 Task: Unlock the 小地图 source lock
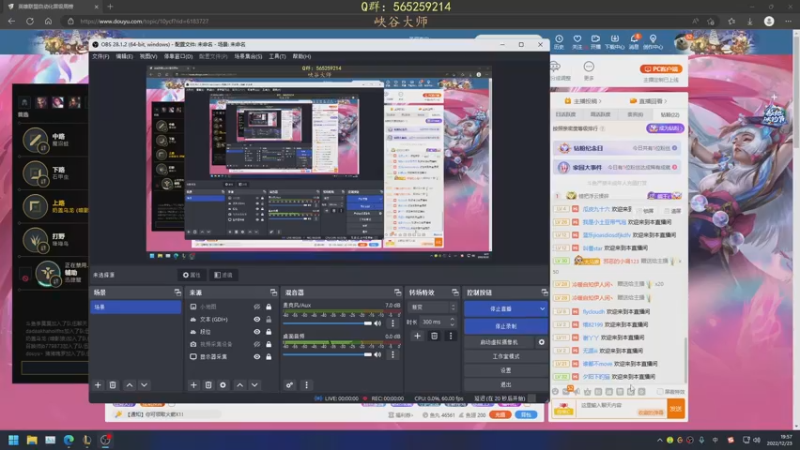[x=269, y=307]
